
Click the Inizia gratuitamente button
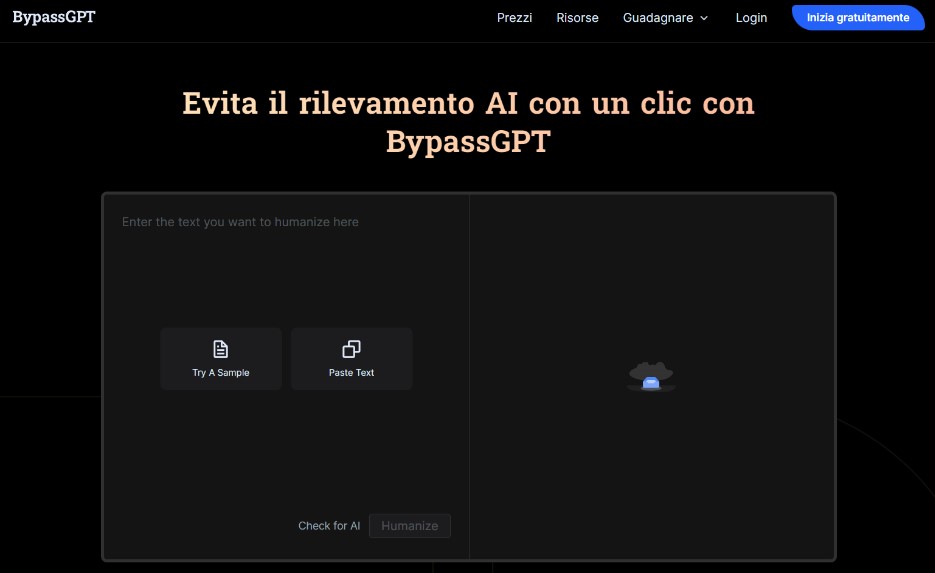pyautogui.click(x=857, y=17)
